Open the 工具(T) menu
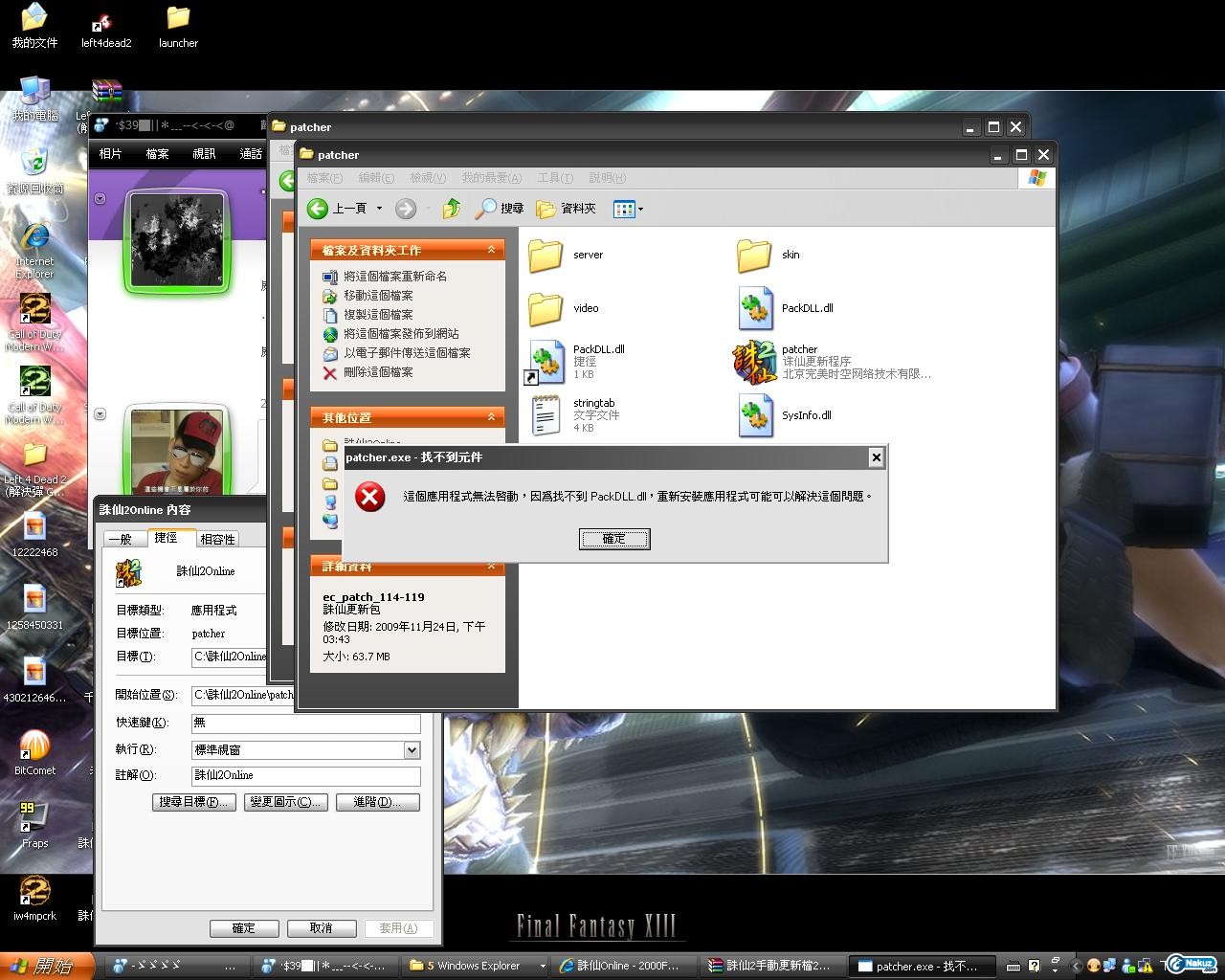The height and width of the screenshot is (980, 1225). coord(555,178)
